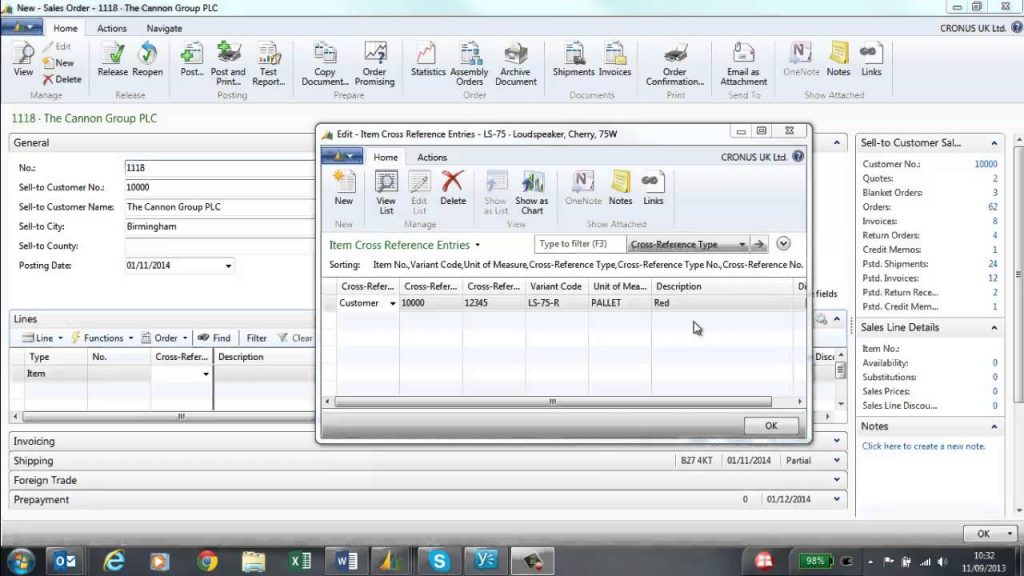Open Notes in main ribbon
Image resolution: width=1024 pixels, height=576 pixels.
point(838,60)
